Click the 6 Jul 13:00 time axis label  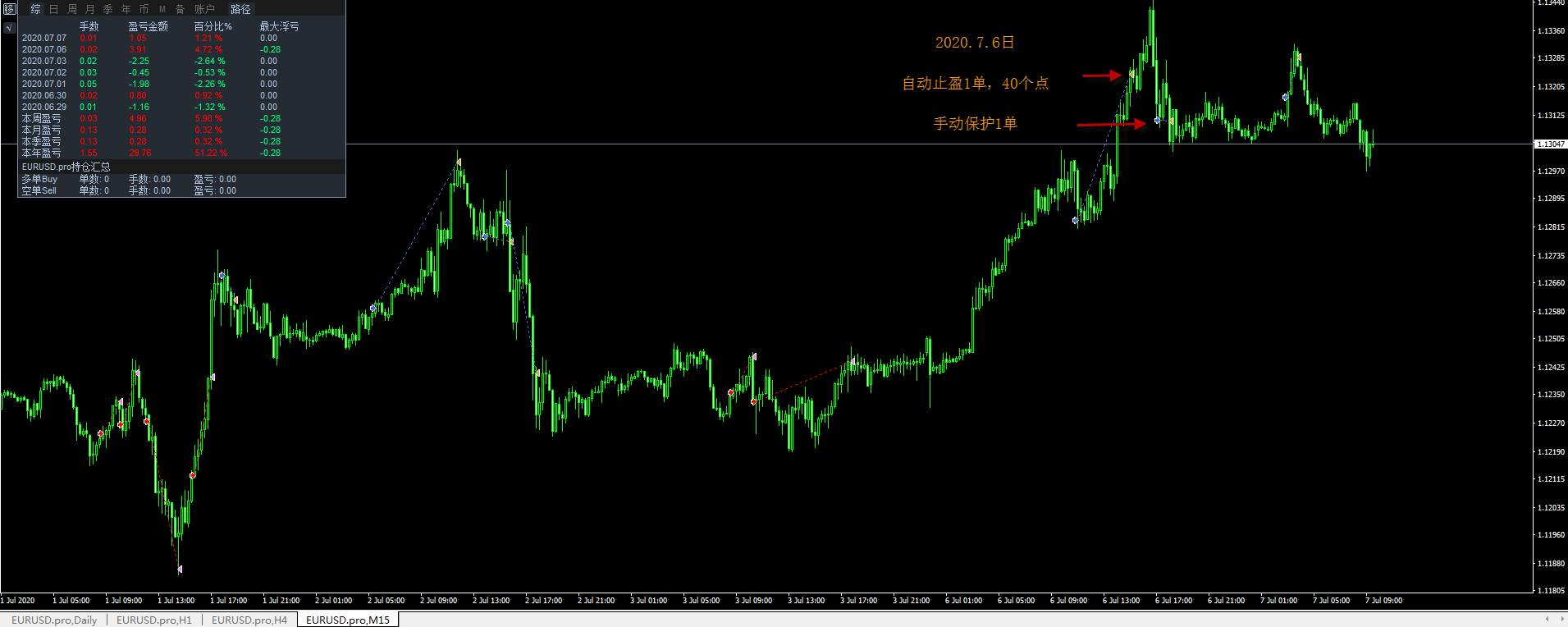(x=1121, y=601)
